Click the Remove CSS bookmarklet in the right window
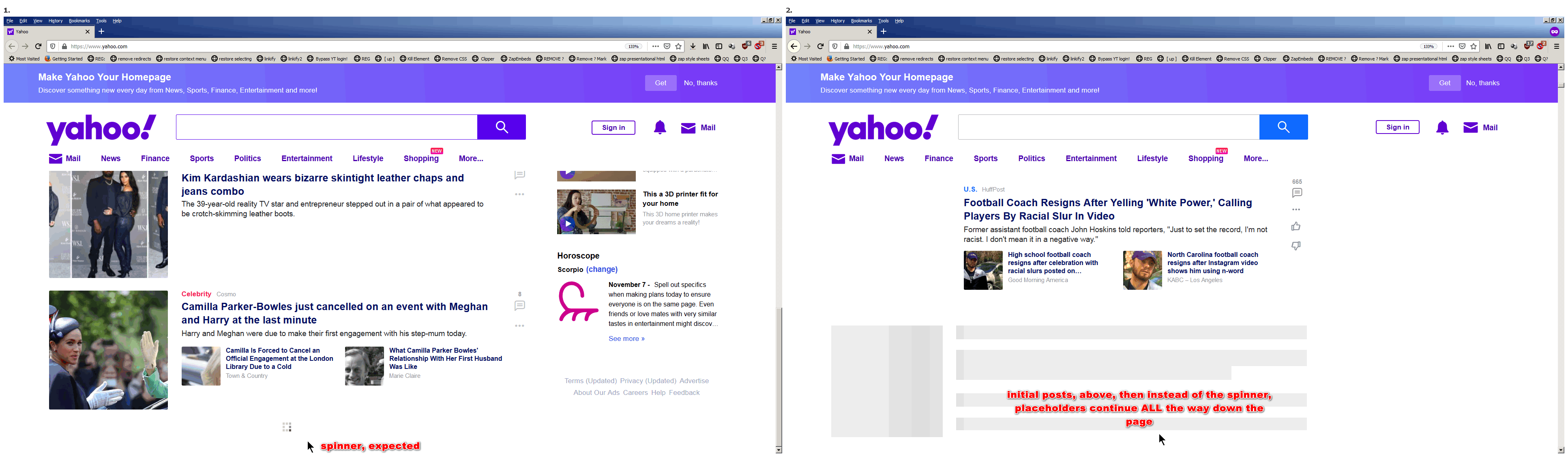This screenshot has width=1568, height=457. coord(1233,59)
